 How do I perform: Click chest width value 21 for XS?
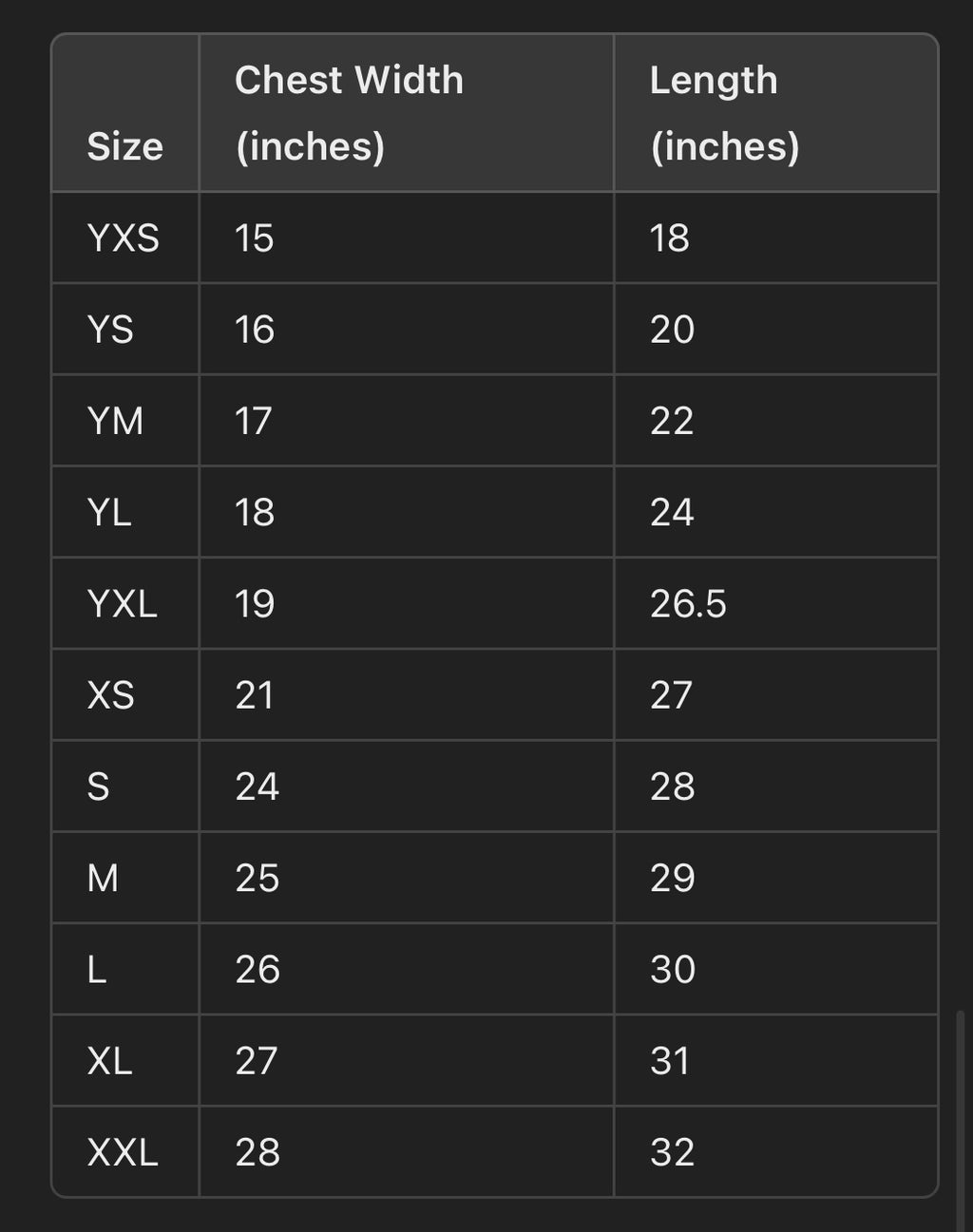(255, 695)
